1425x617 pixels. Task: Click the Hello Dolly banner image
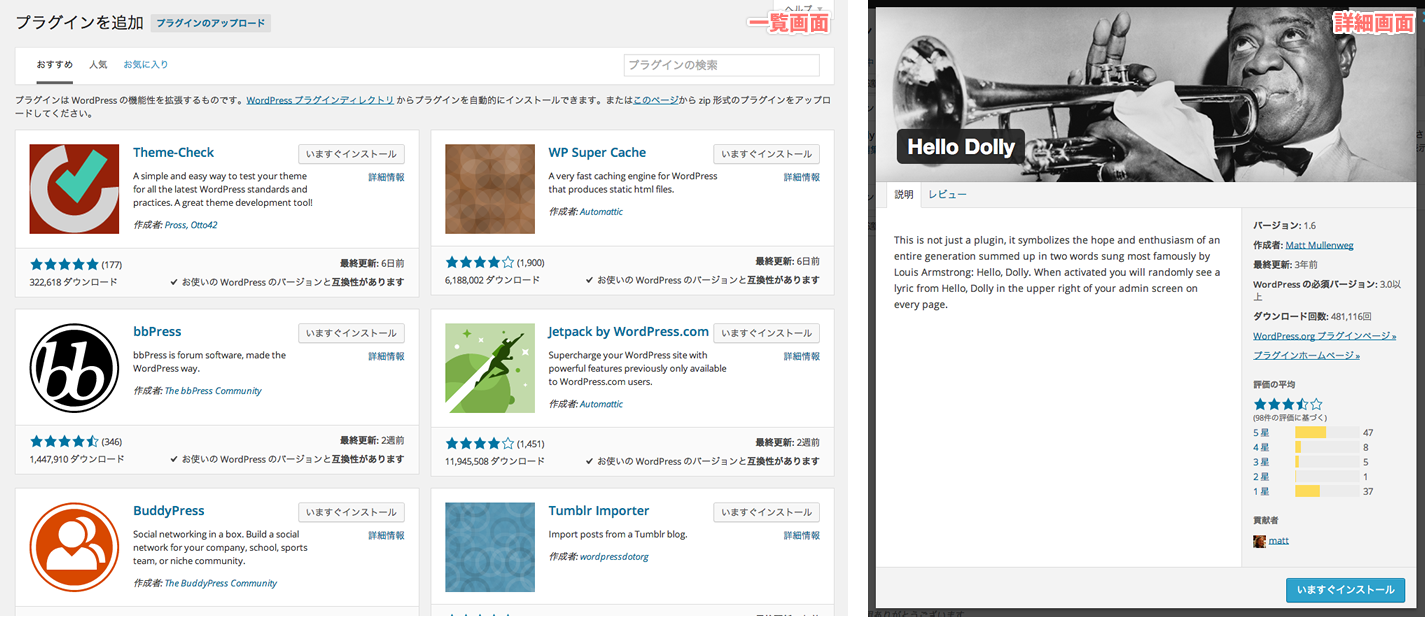click(x=1148, y=95)
